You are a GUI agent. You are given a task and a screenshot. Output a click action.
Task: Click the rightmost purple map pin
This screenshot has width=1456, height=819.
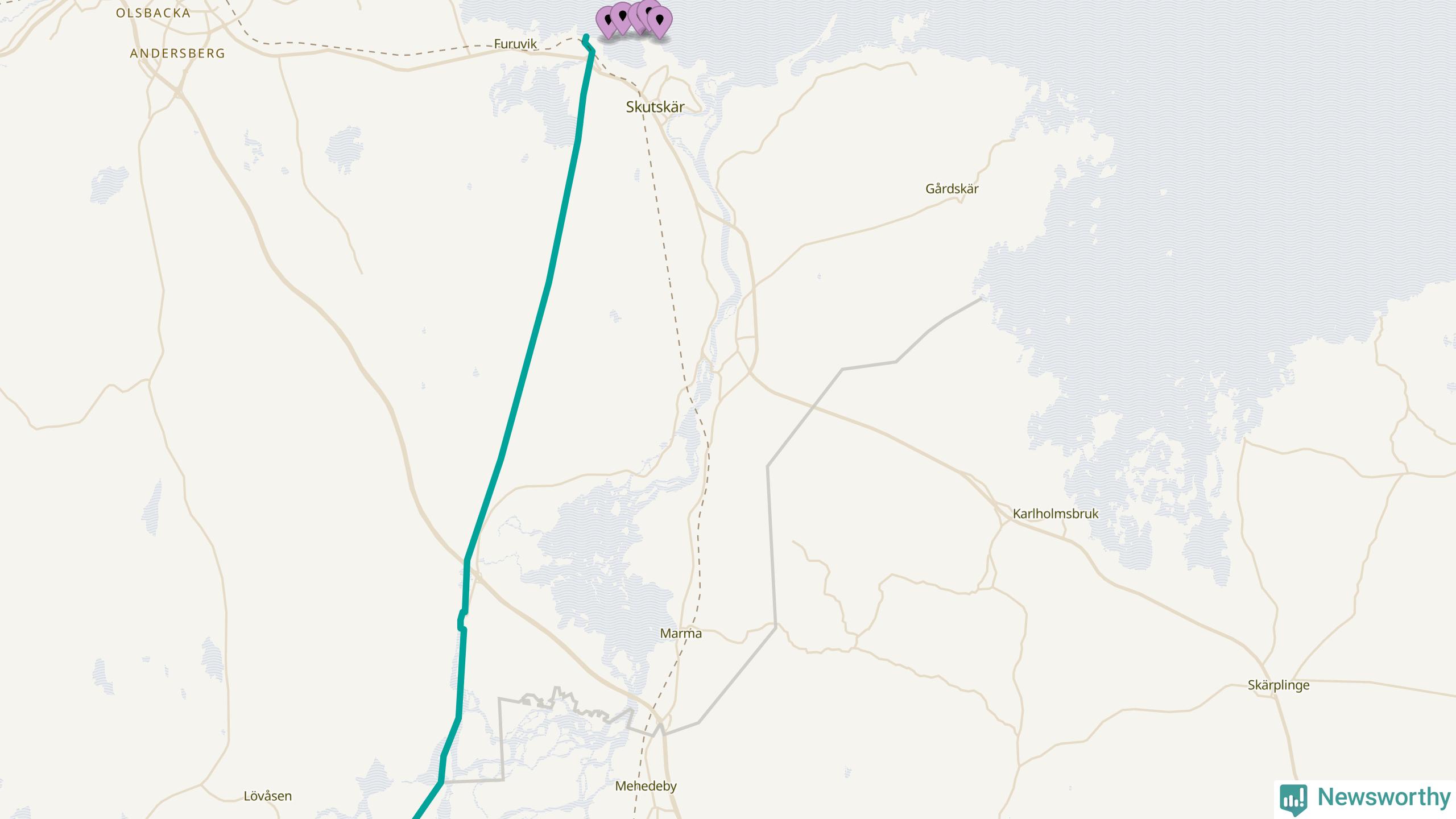(x=660, y=22)
